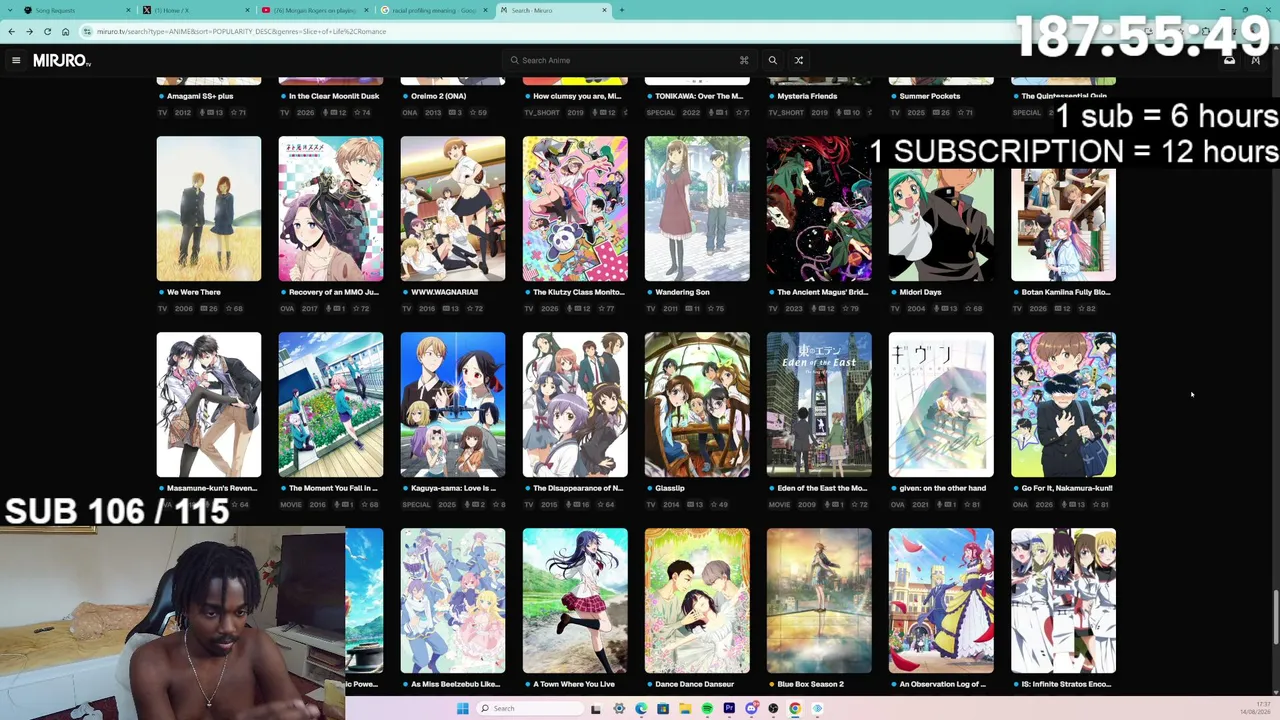
Task: Close the Home / X tab
Action: (x=247, y=10)
